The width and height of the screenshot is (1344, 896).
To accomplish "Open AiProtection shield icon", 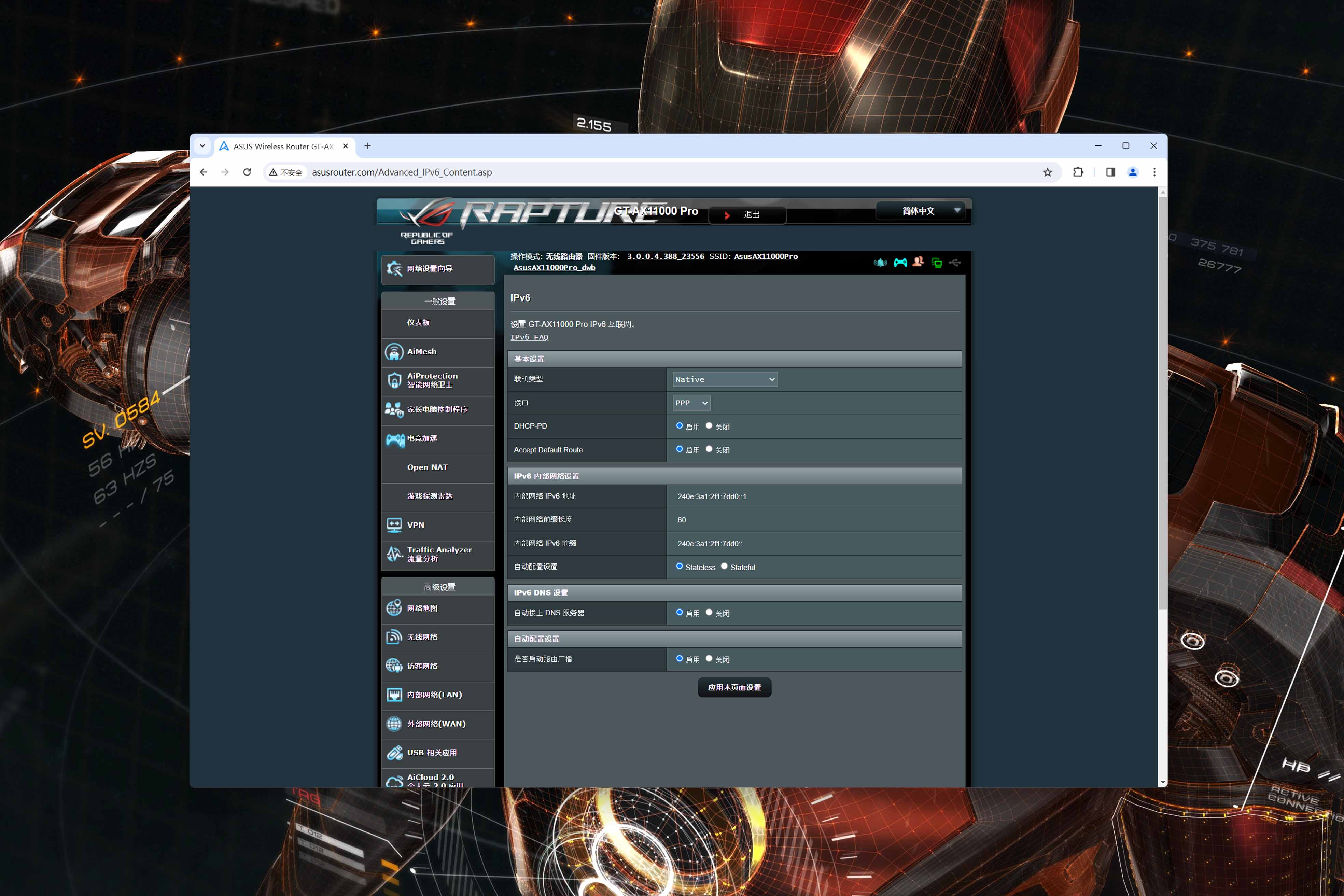I will tap(394, 381).
